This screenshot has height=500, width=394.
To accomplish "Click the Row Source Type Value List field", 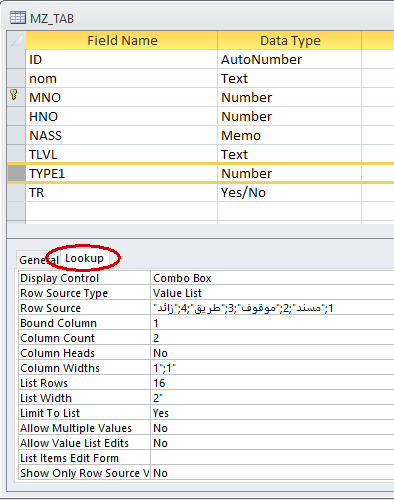I will point(272,293).
